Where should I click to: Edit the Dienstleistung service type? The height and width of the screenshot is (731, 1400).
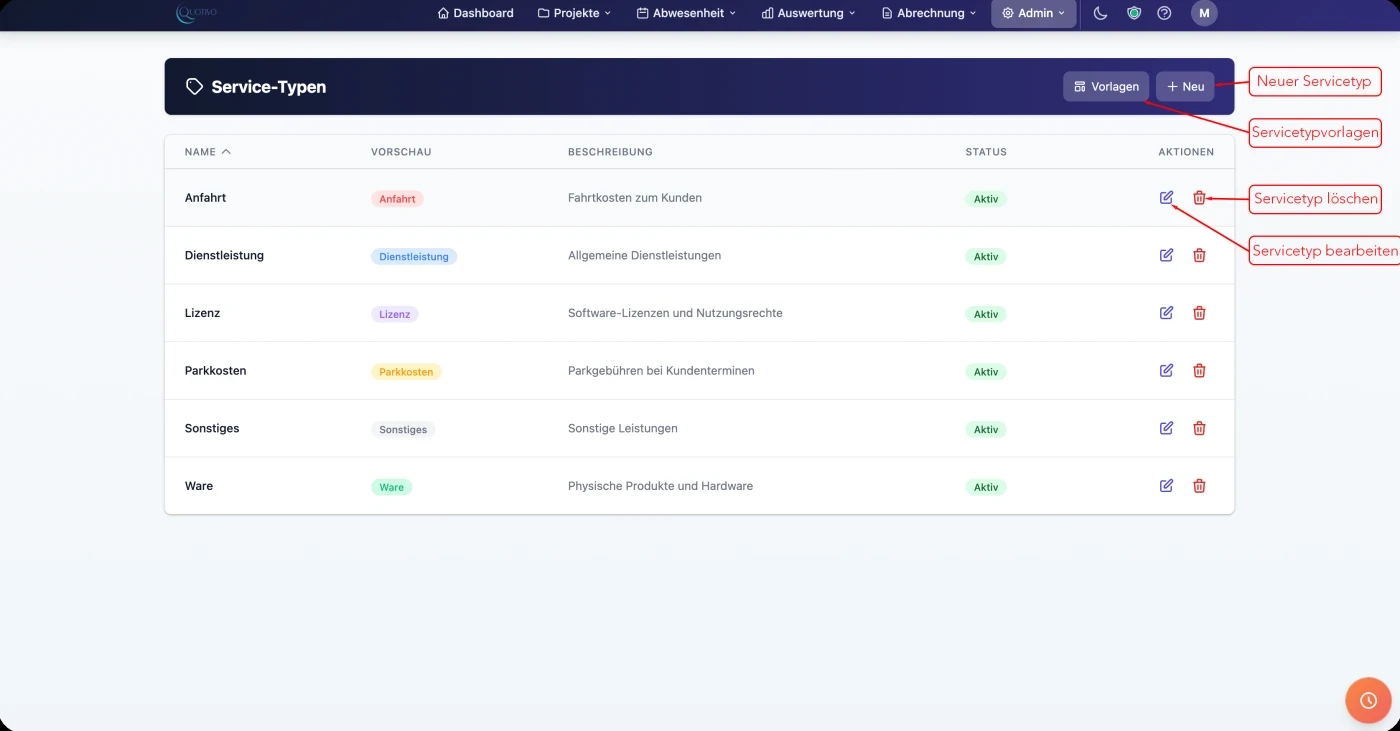click(1166, 255)
